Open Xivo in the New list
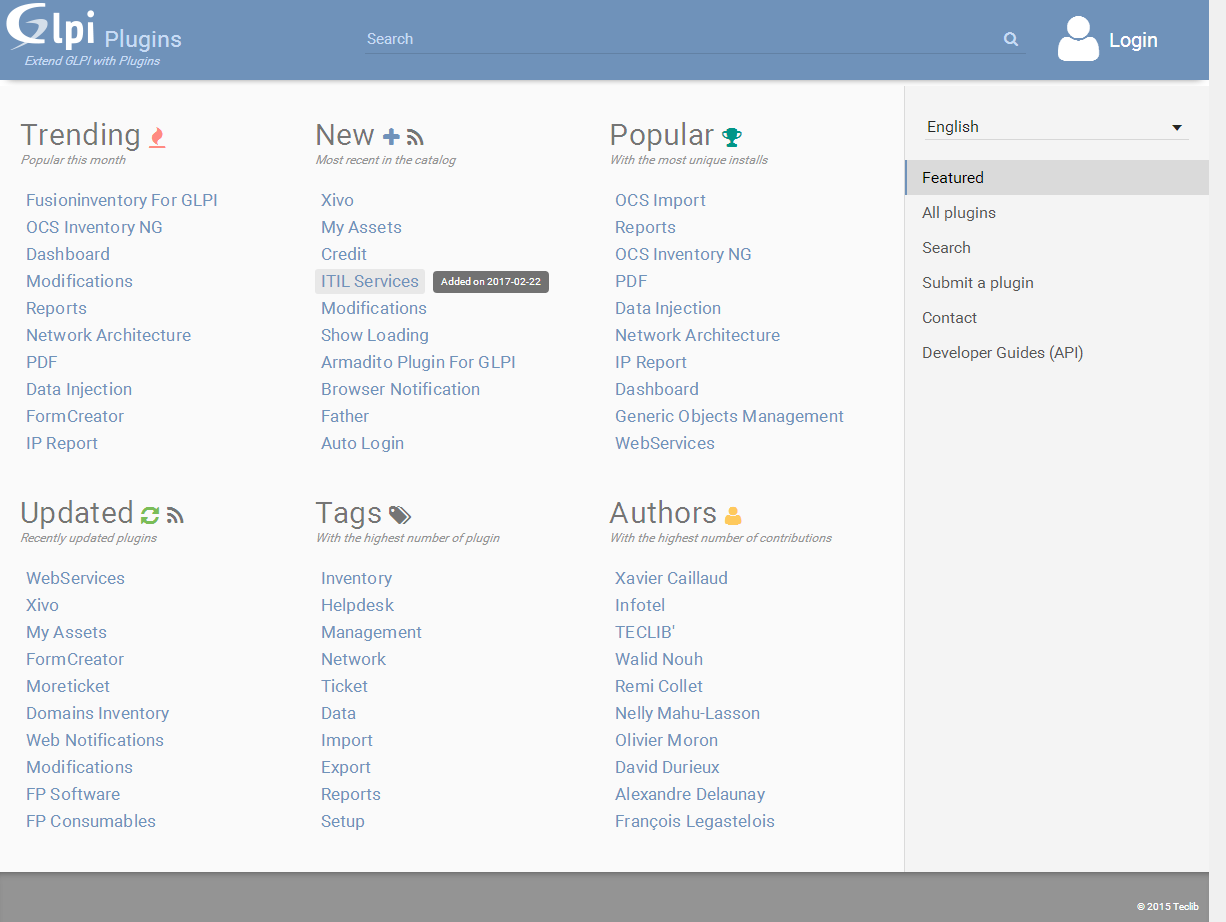Screen dimensions: 1226x922 (337, 200)
